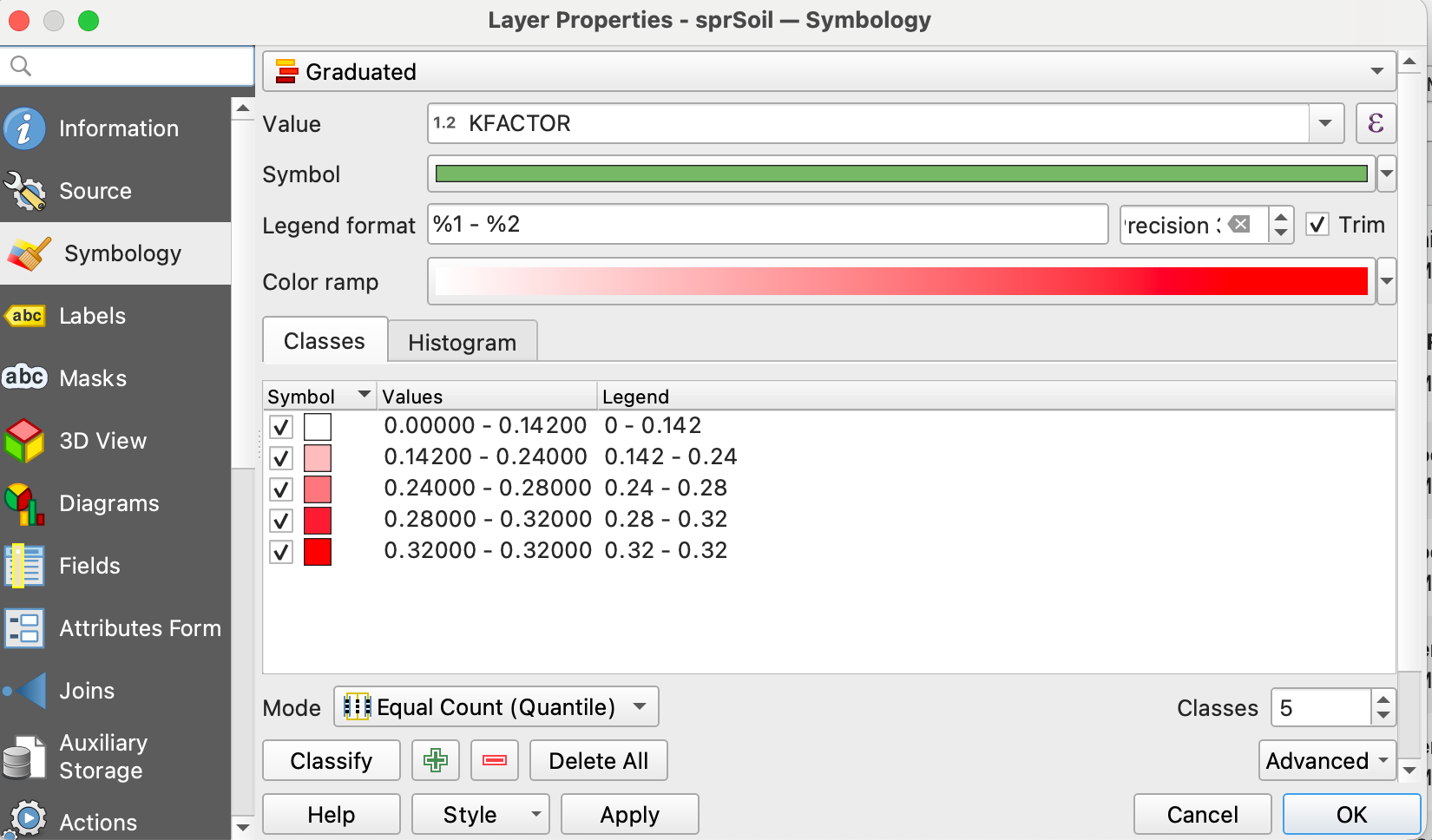Click the Legend format text field
The image size is (1432, 840).
767,225
